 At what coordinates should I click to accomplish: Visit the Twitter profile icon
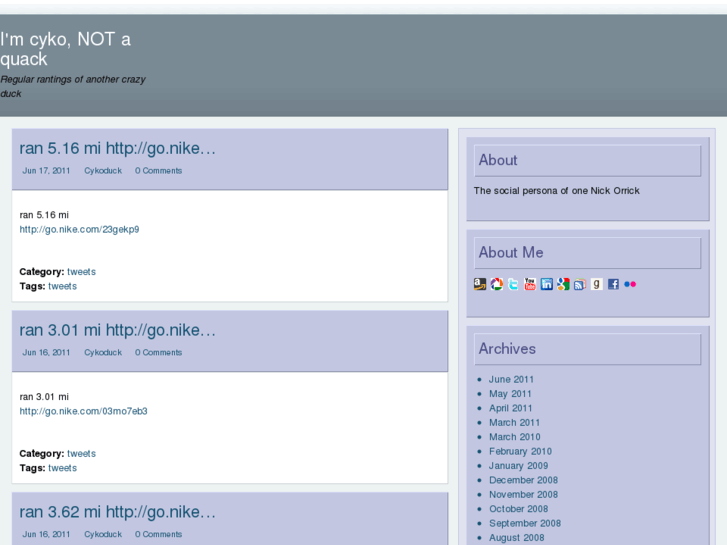point(513,284)
